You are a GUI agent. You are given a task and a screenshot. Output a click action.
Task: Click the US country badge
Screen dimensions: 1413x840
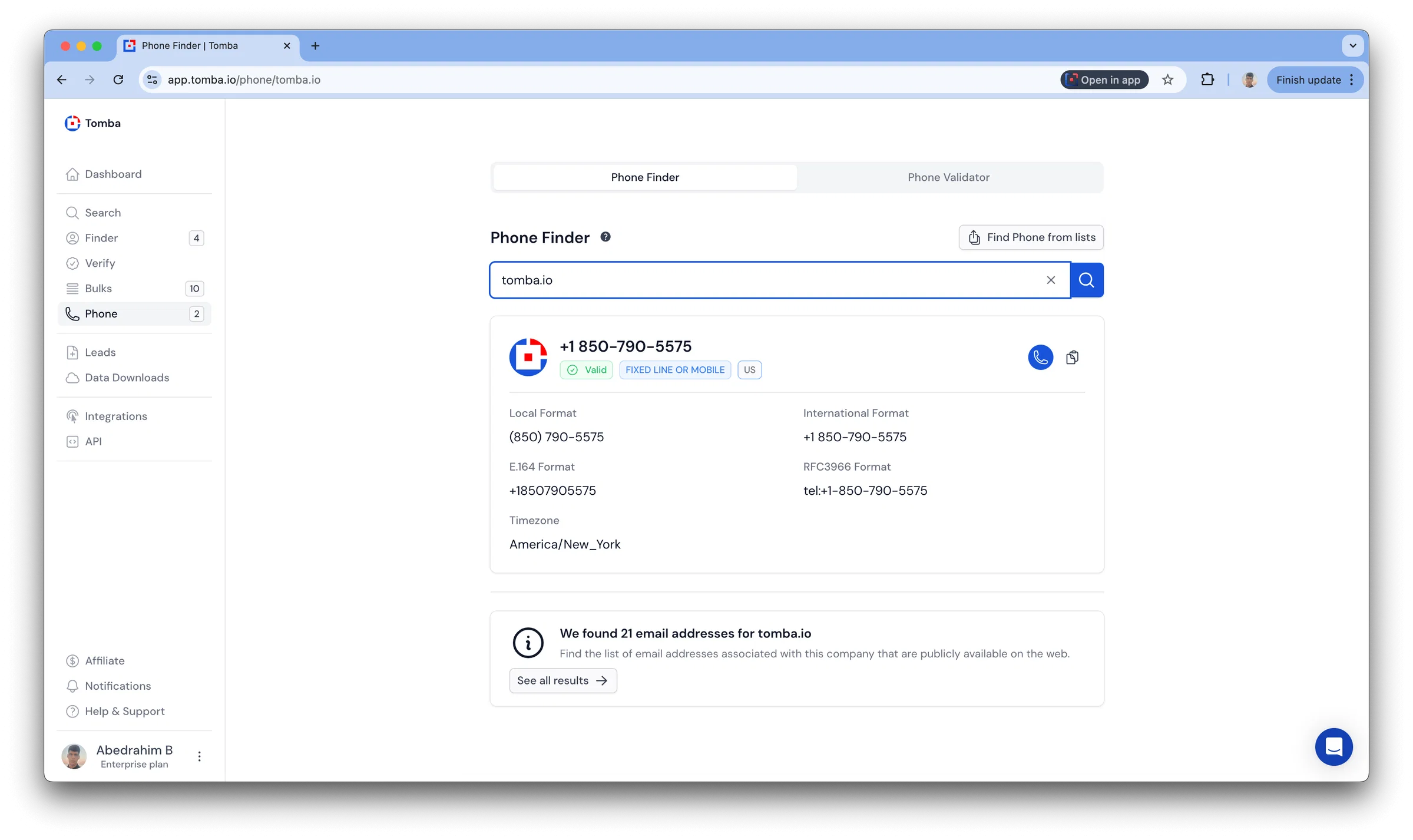coord(749,370)
